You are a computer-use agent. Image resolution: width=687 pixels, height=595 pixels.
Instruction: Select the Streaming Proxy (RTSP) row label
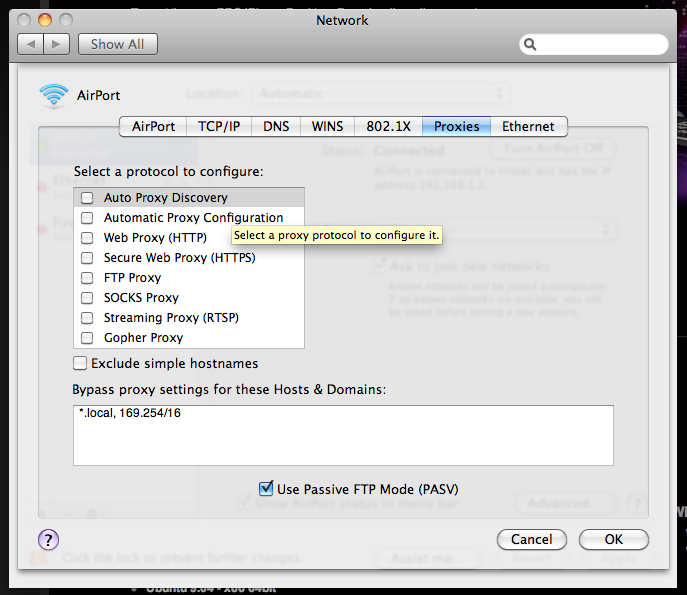[171, 318]
